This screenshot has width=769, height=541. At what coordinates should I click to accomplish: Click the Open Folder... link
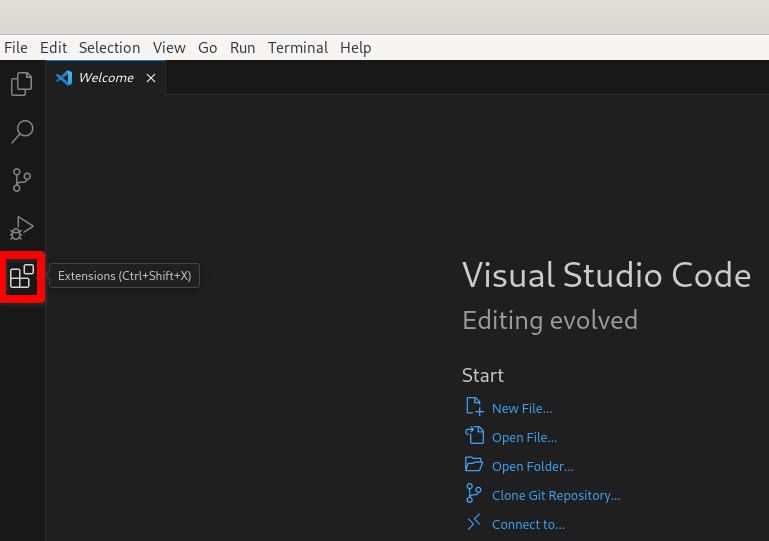tap(532, 466)
